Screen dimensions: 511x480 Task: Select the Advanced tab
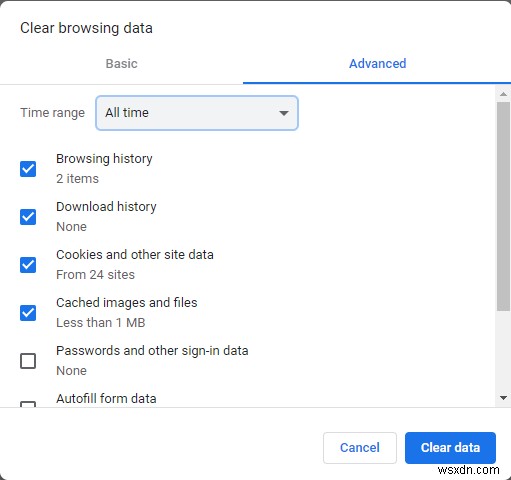pos(377,64)
